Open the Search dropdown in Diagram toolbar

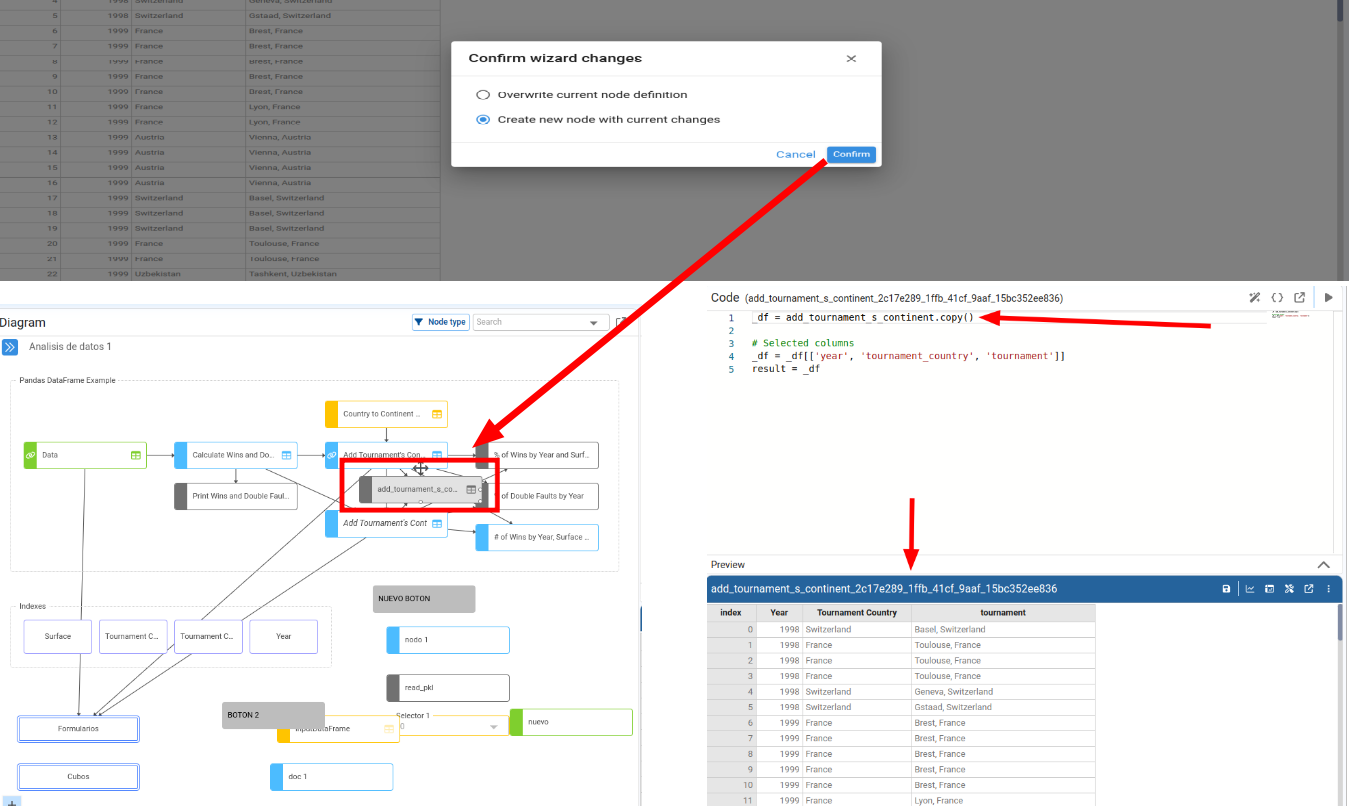[x=595, y=323]
